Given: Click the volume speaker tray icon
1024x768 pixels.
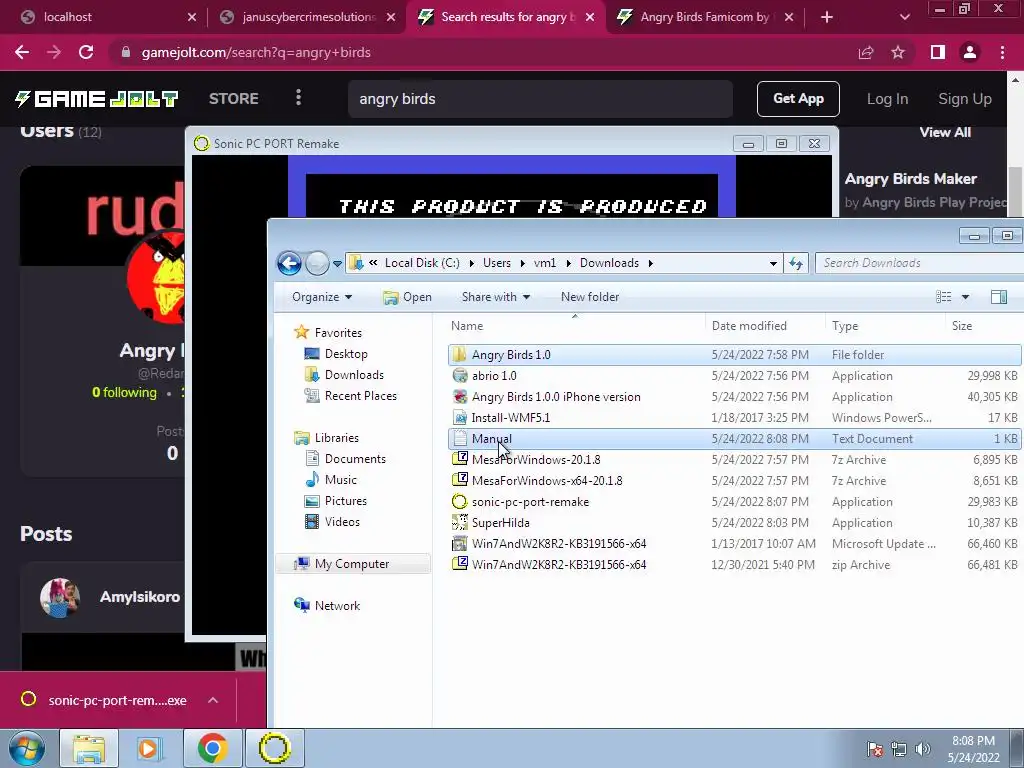Looking at the screenshot, I should point(922,749).
